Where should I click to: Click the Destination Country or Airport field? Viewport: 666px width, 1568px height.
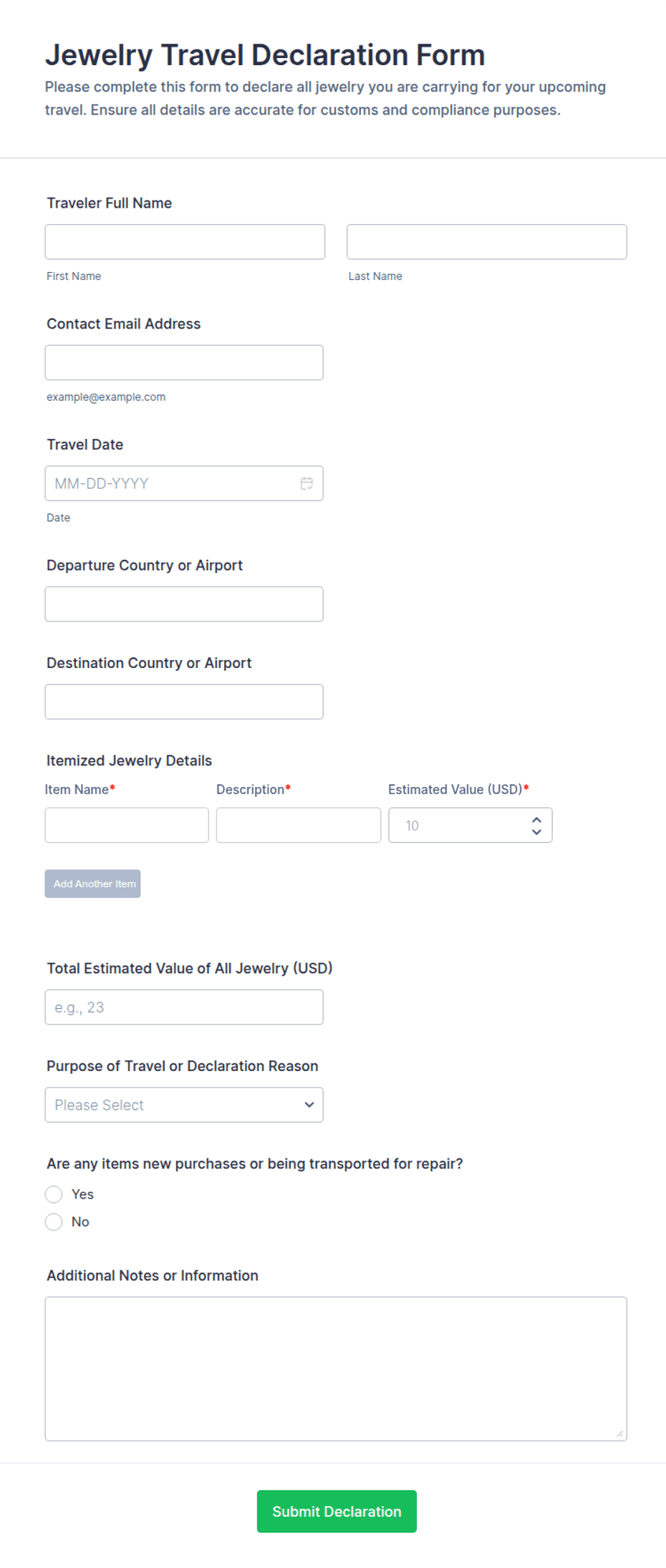tap(184, 702)
